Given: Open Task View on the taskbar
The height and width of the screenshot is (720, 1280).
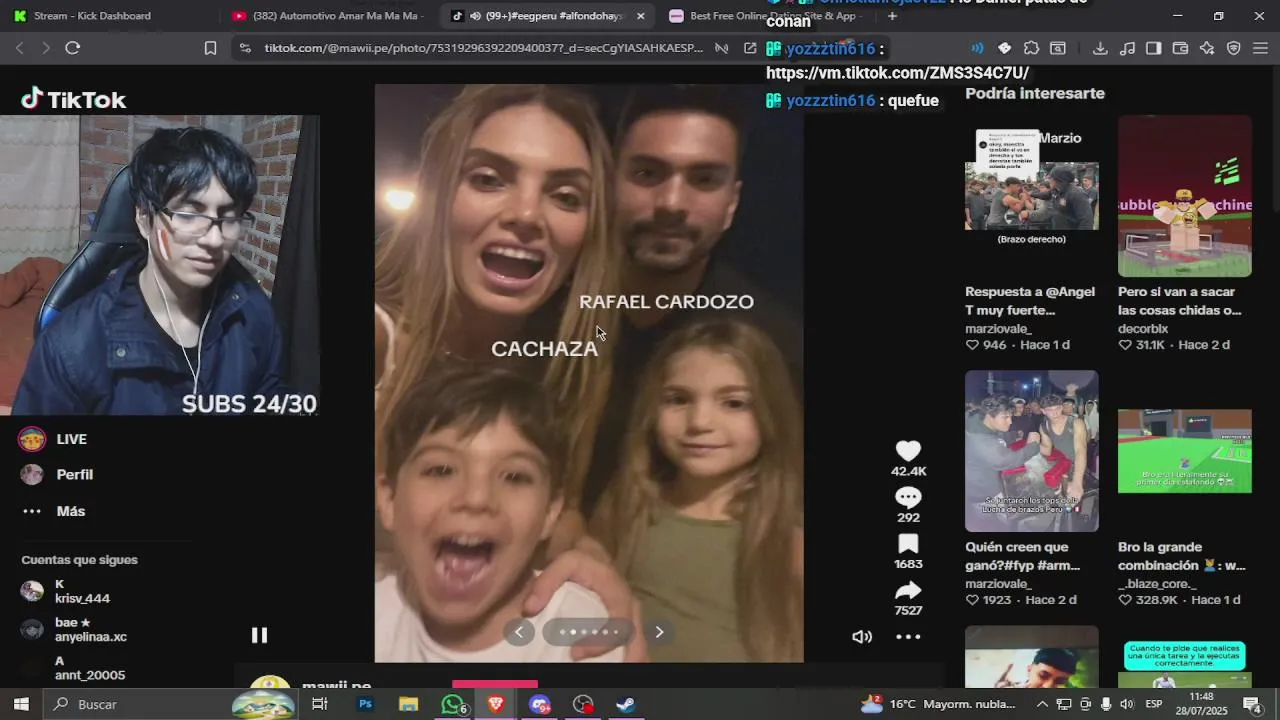Looking at the screenshot, I should pyautogui.click(x=320, y=704).
